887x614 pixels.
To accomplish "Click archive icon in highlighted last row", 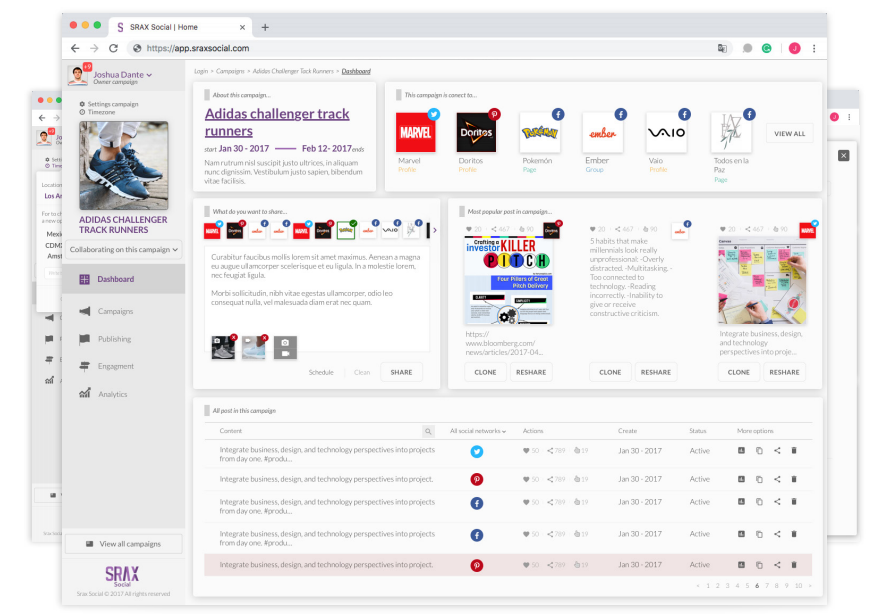I will [x=741, y=564].
